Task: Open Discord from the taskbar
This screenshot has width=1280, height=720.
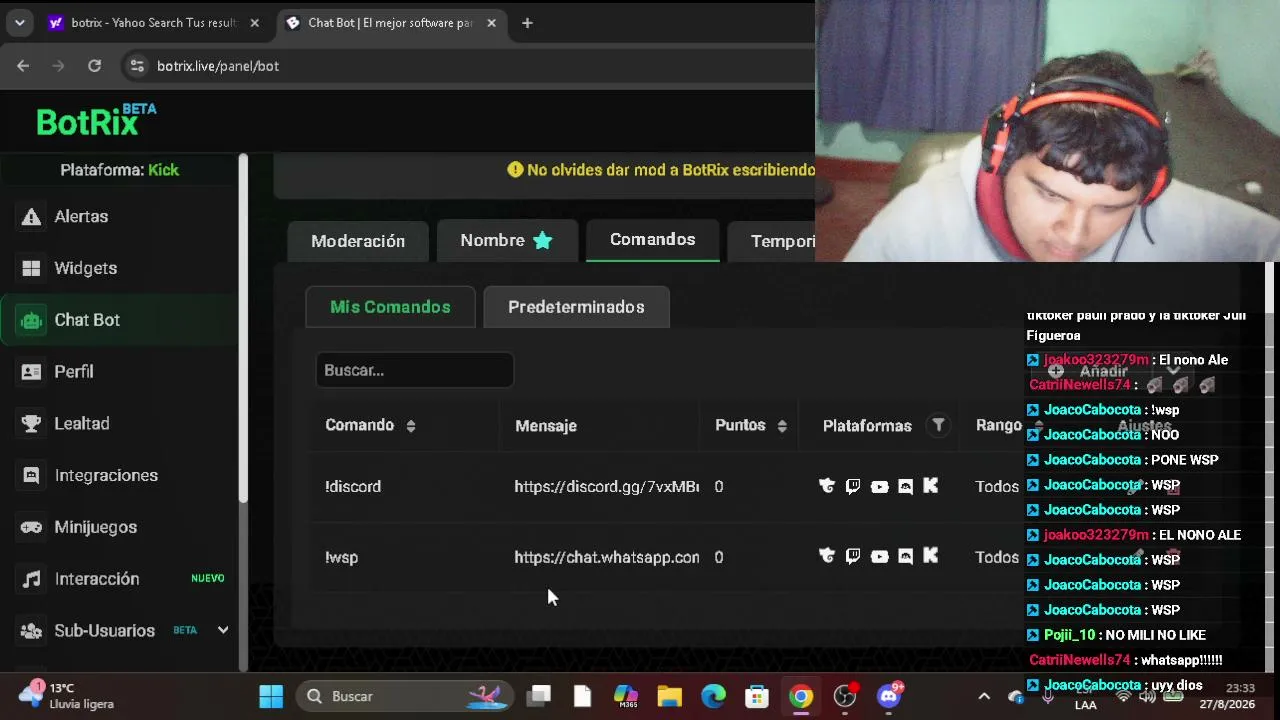Action: coord(889,696)
